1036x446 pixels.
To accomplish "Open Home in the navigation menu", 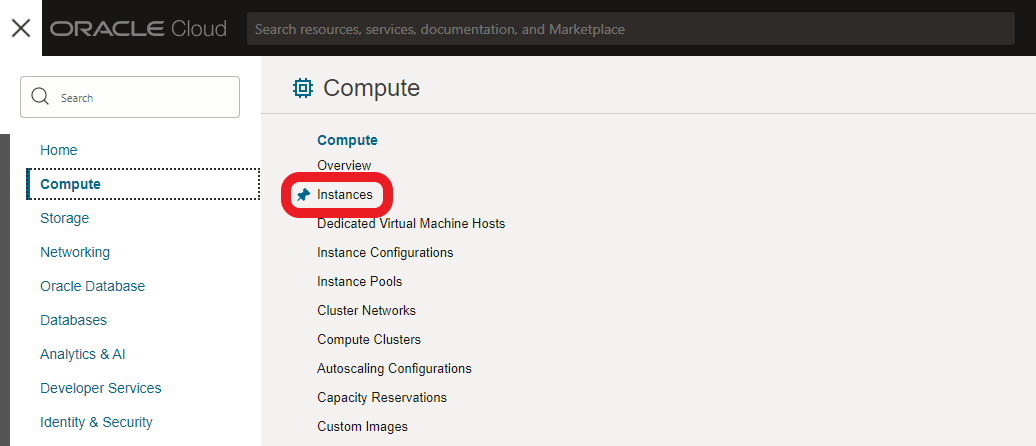I will (59, 150).
